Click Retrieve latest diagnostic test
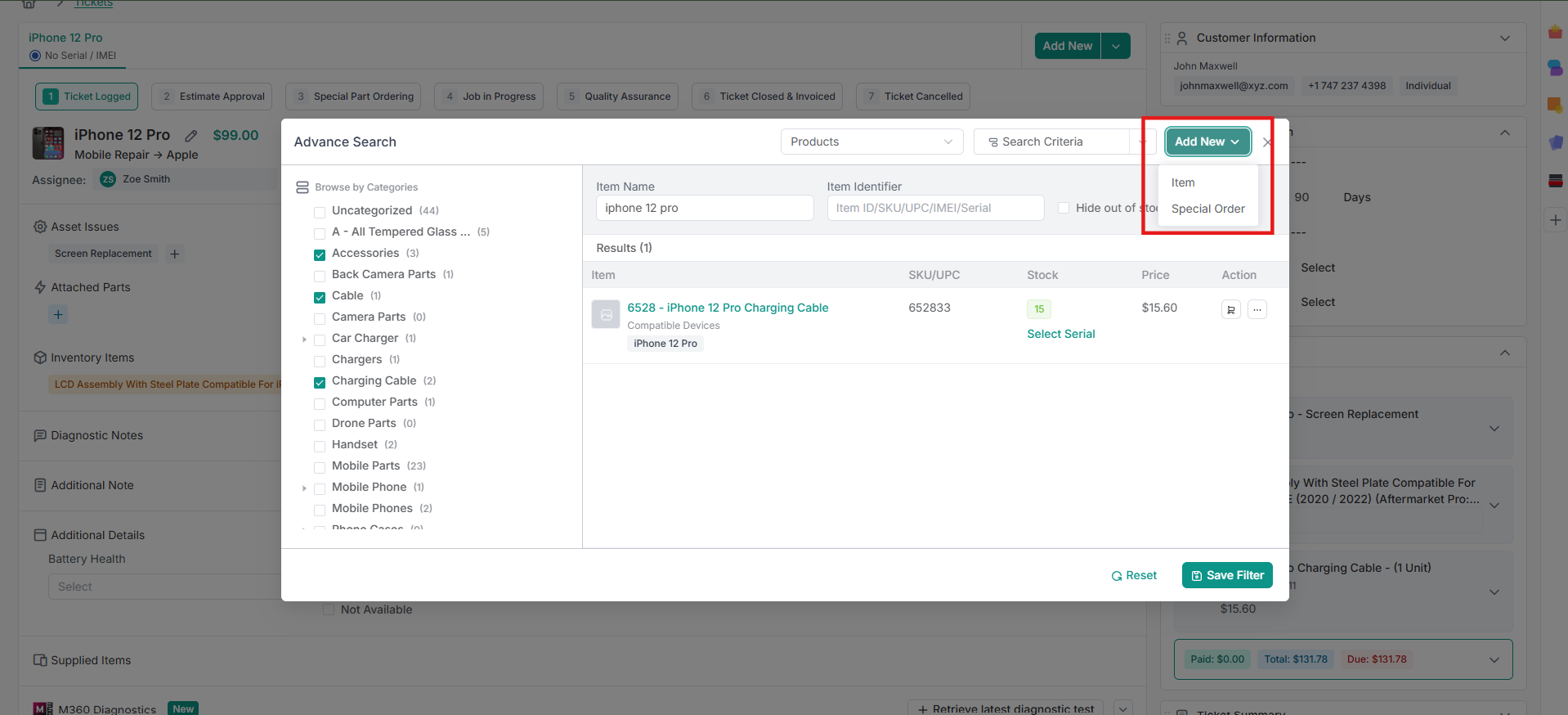 pos(1006,708)
